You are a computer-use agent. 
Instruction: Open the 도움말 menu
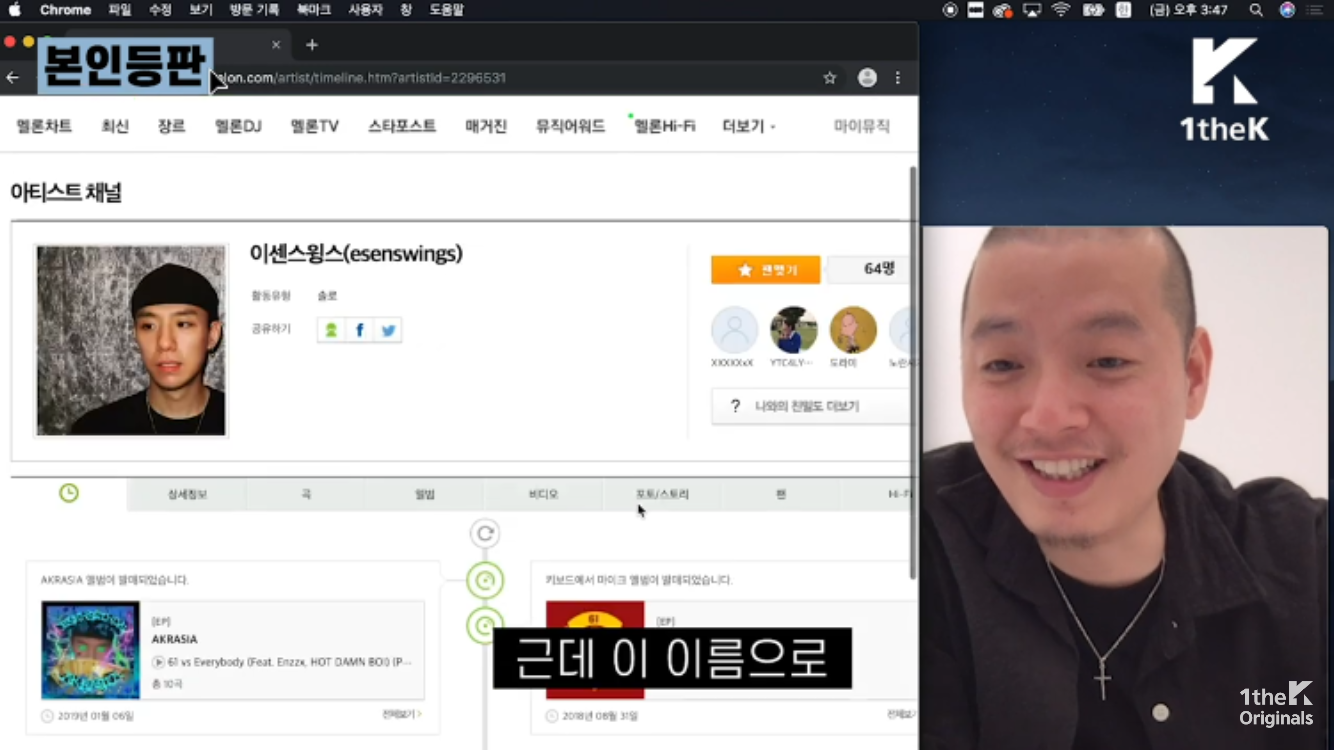tap(446, 10)
